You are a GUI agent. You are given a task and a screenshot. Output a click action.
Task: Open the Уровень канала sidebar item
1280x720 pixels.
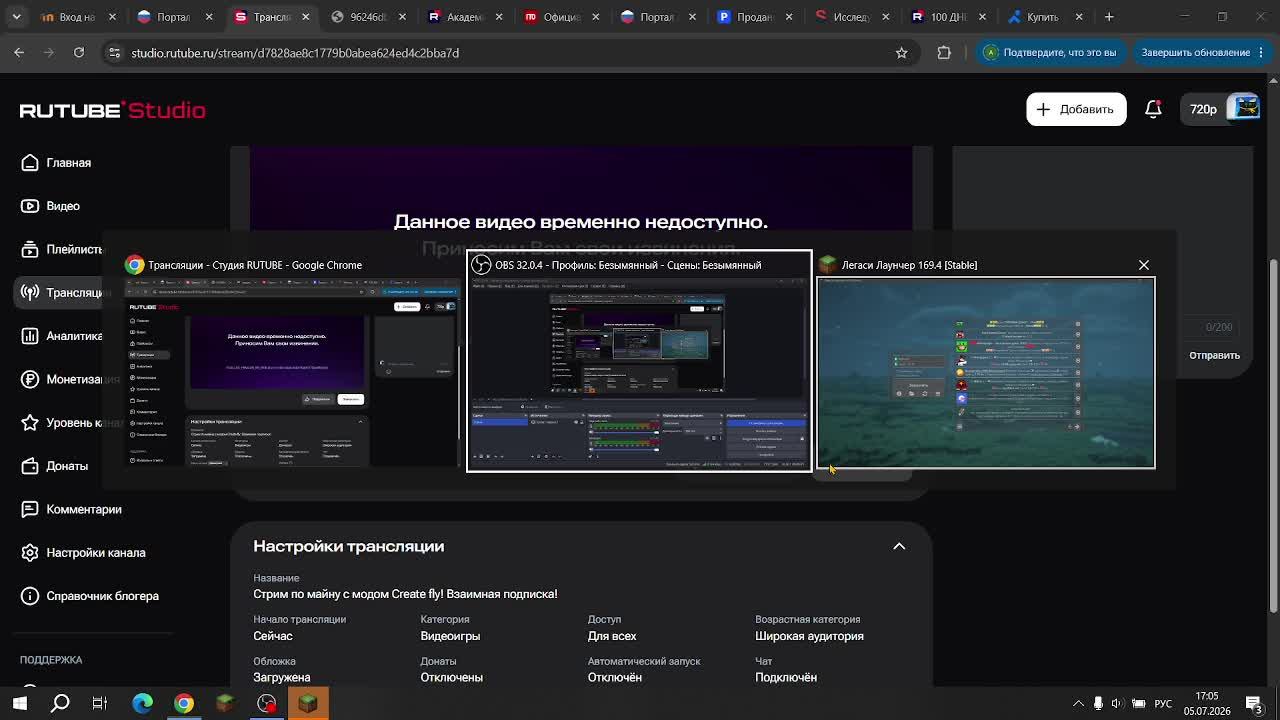pos(72,423)
